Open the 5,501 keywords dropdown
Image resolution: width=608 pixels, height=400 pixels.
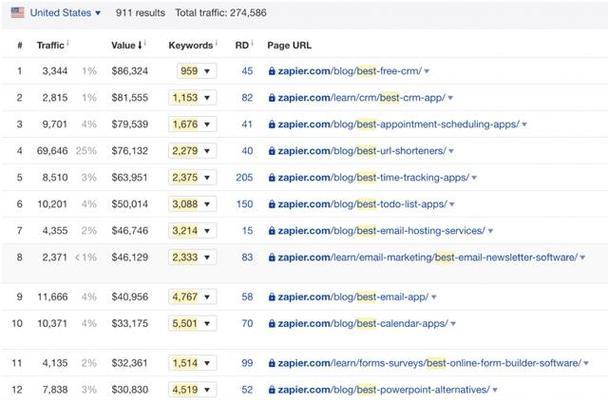point(192,324)
